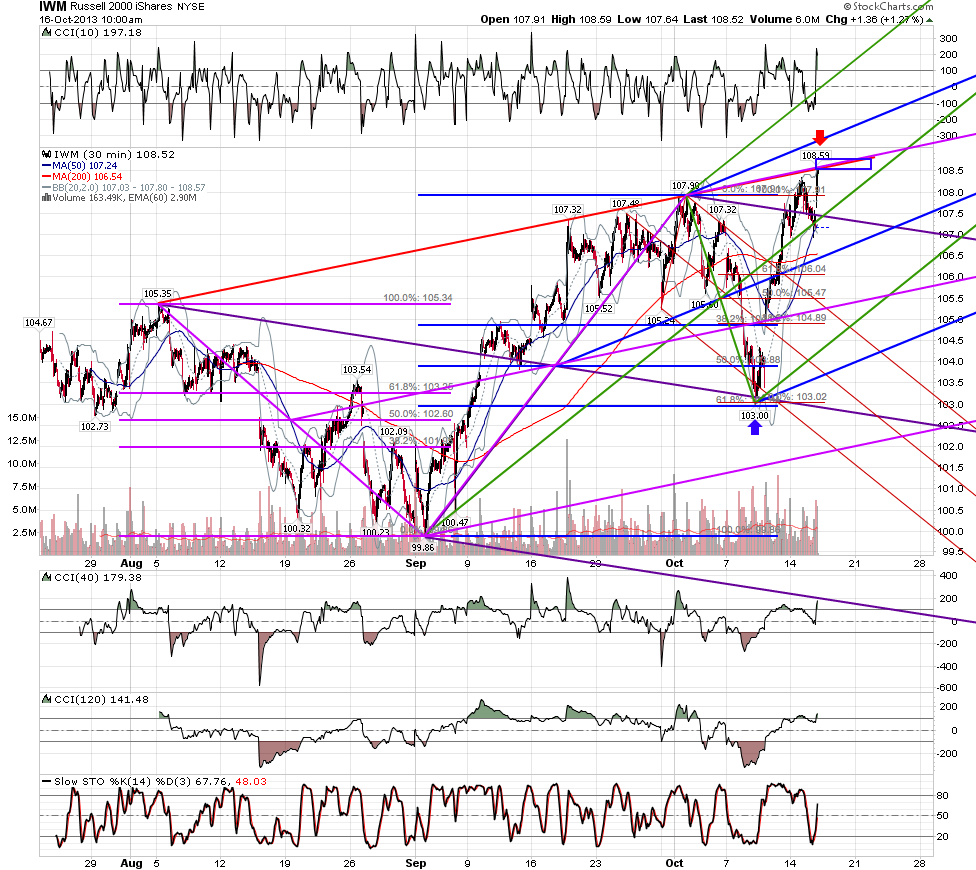The width and height of the screenshot is (976, 870).
Task: Click the green up triangle beside Chg
Action: point(929,20)
